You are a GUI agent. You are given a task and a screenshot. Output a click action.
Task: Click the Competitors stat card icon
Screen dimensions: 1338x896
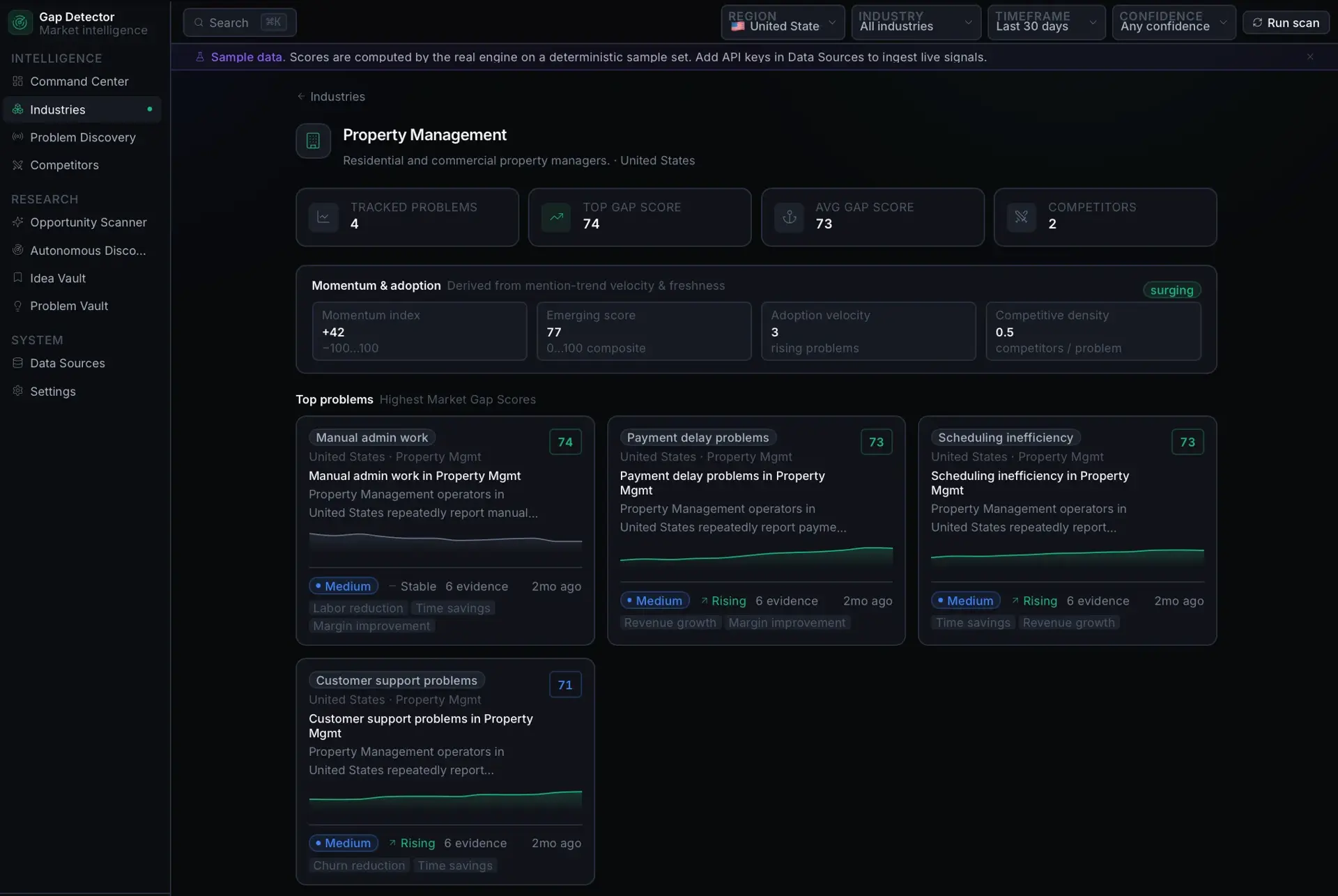[1022, 217]
